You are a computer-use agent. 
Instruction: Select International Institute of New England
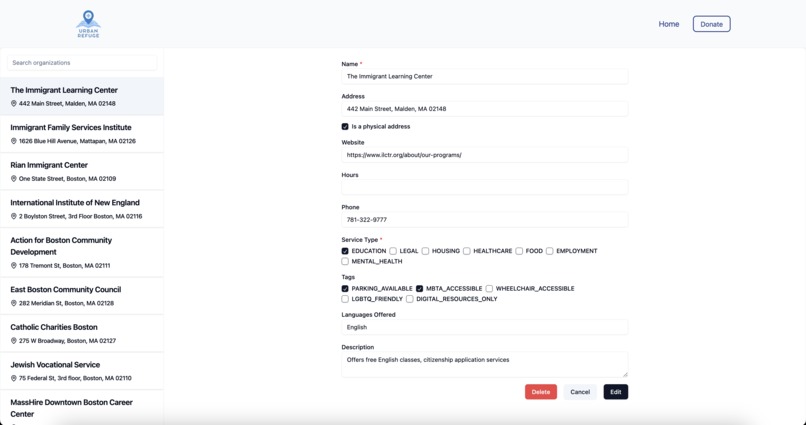coord(82,209)
